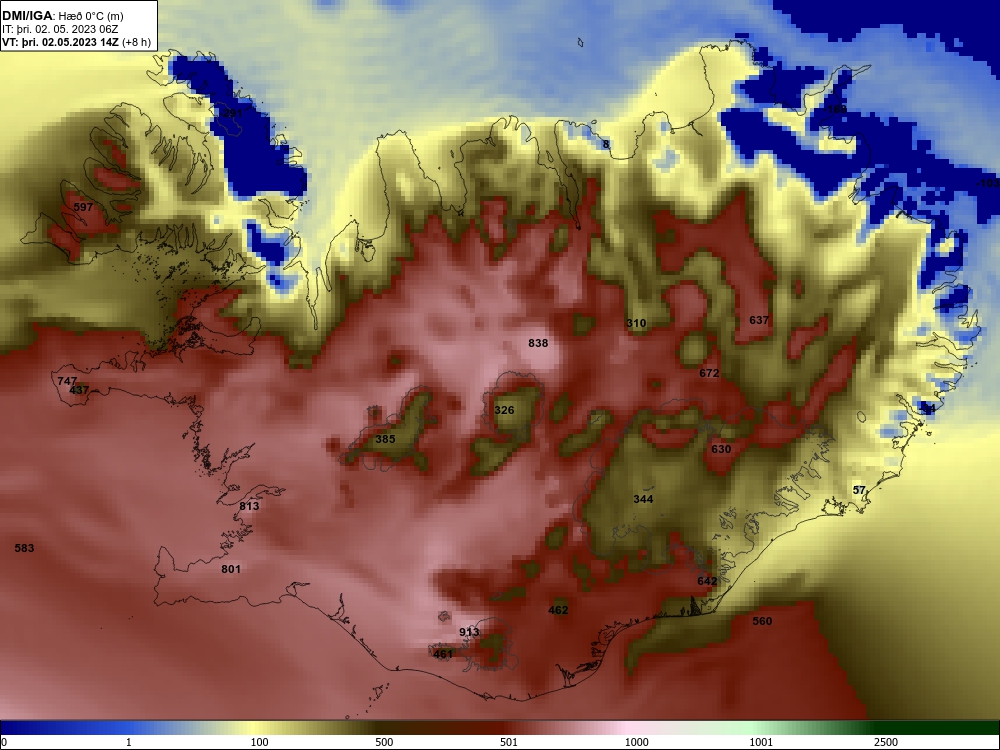Click the 747 value on Snæfellsnes
This screenshot has height=750, width=1000.
tap(67, 381)
